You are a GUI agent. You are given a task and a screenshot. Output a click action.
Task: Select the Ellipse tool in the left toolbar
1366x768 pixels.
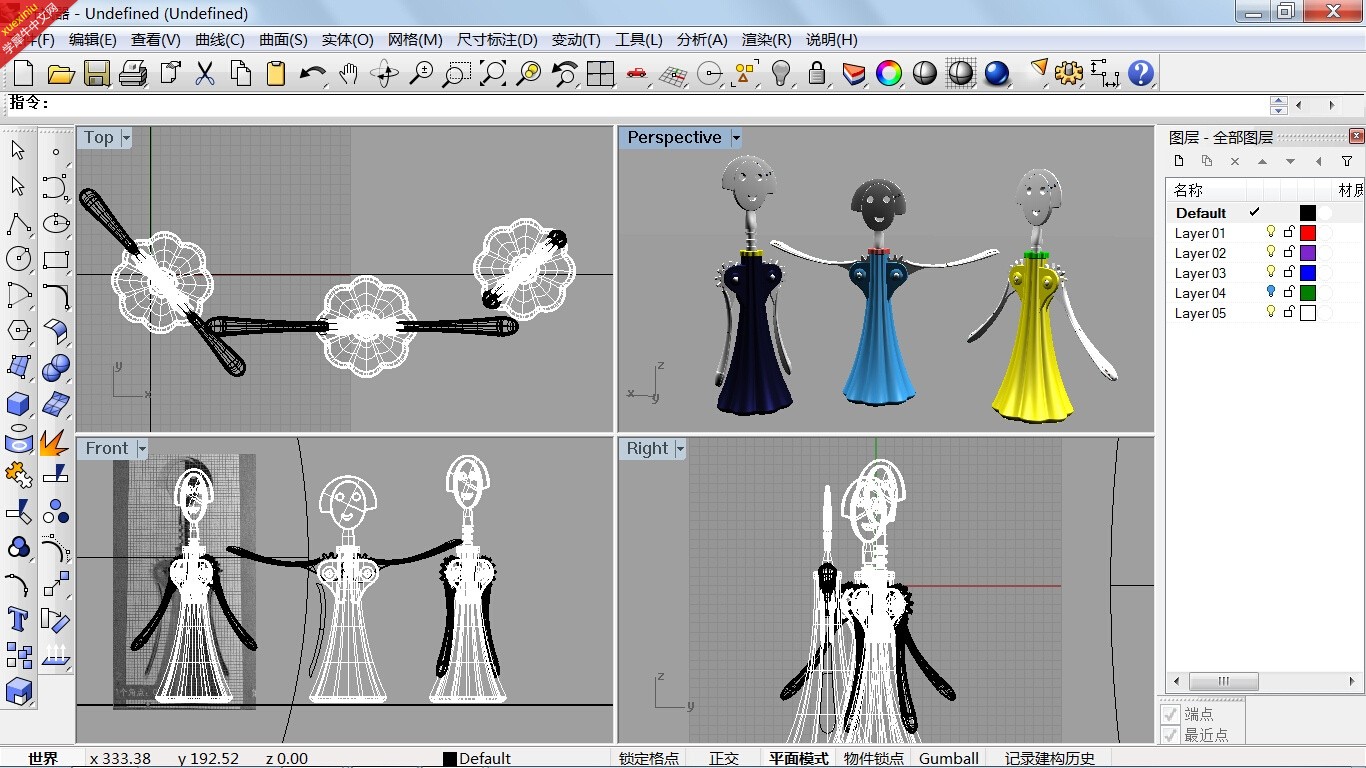(56, 222)
